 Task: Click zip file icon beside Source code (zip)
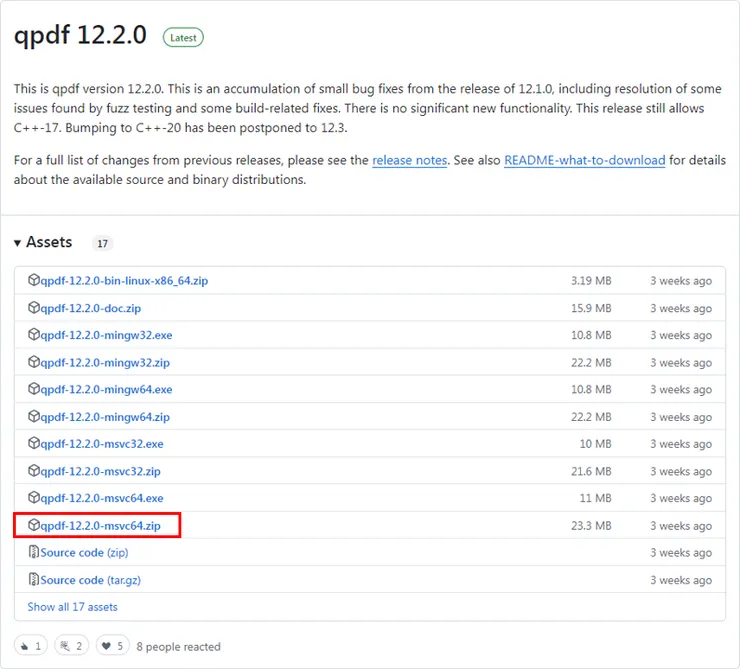[x=34, y=552]
